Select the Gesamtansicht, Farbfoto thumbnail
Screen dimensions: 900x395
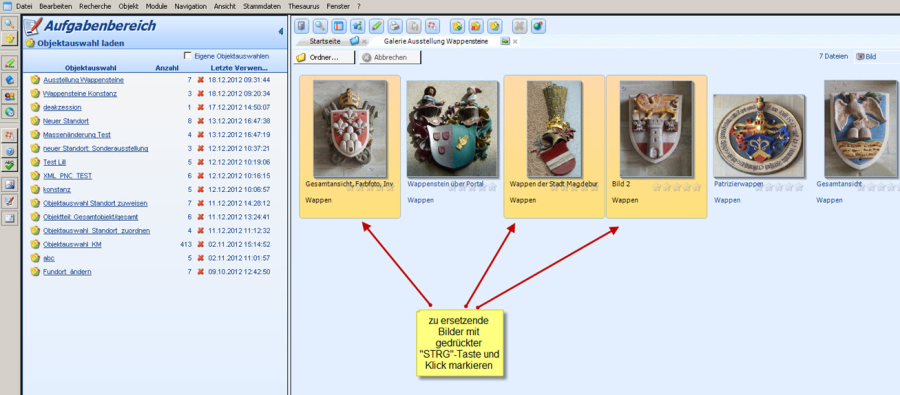[350, 128]
